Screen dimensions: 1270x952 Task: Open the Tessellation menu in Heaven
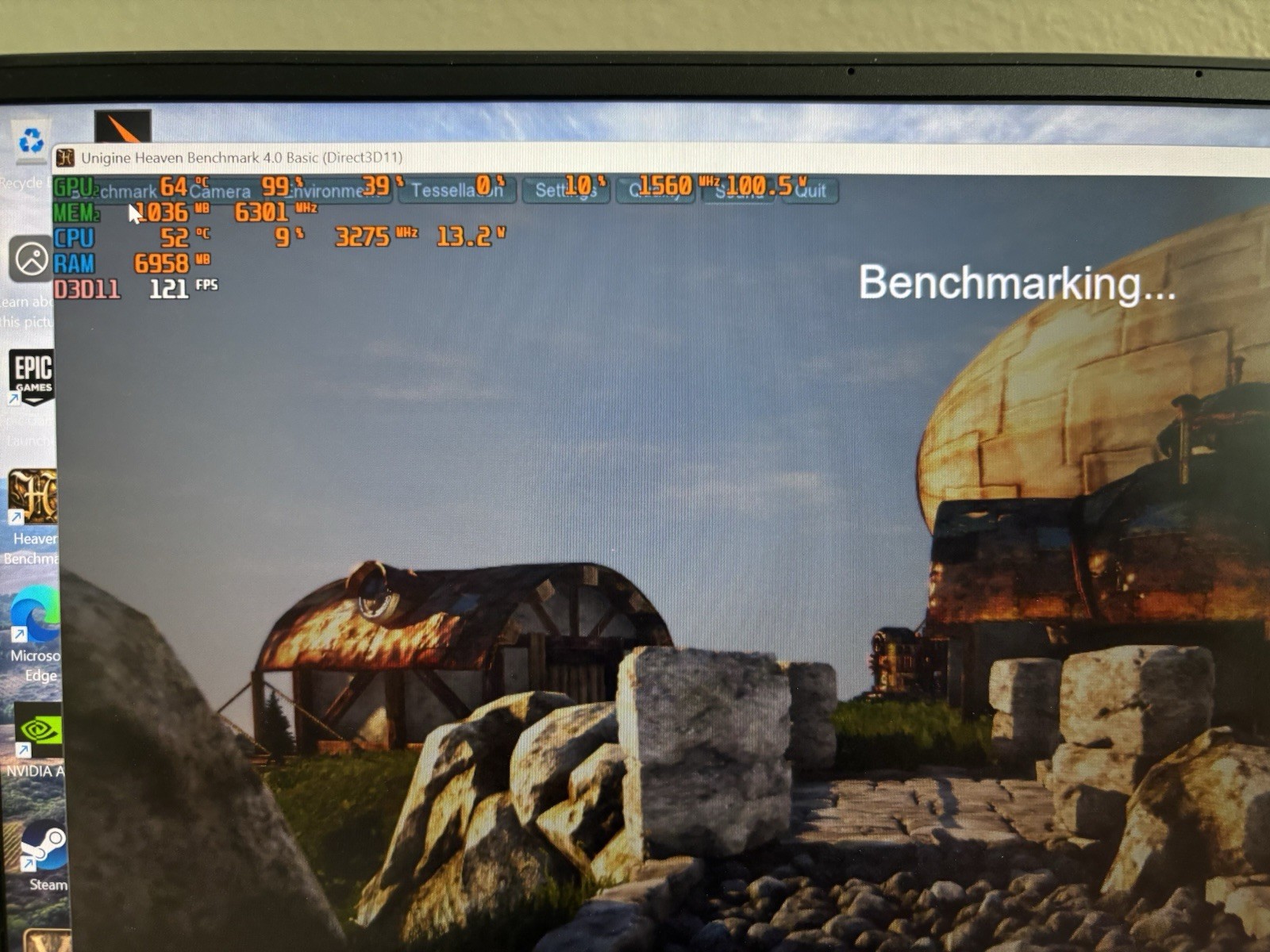click(457, 190)
